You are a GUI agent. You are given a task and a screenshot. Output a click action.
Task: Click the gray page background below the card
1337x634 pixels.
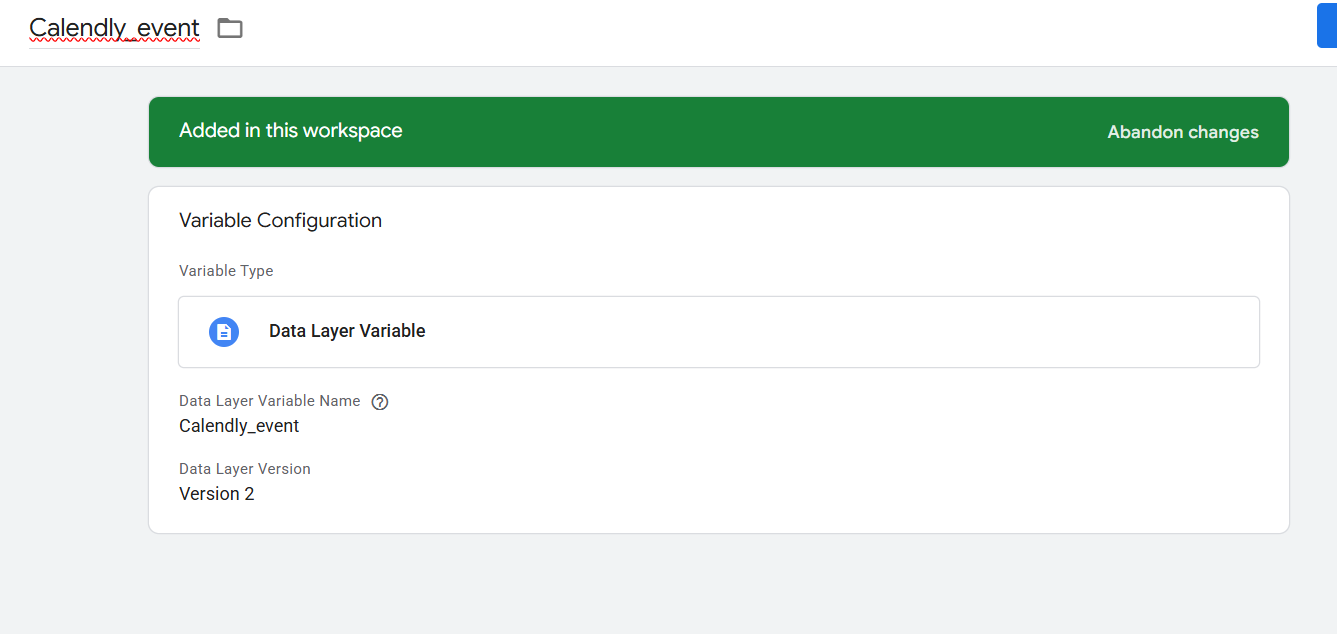(700, 585)
